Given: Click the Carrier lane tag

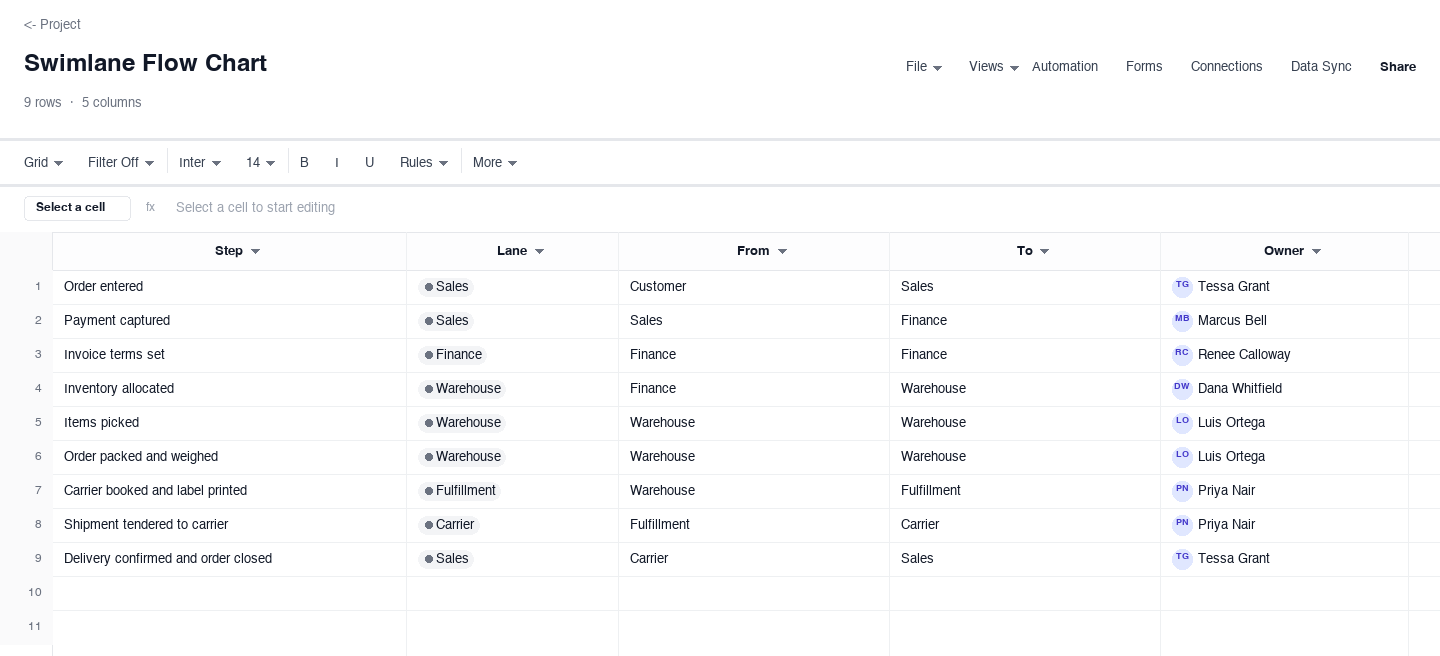Looking at the screenshot, I should point(449,525).
